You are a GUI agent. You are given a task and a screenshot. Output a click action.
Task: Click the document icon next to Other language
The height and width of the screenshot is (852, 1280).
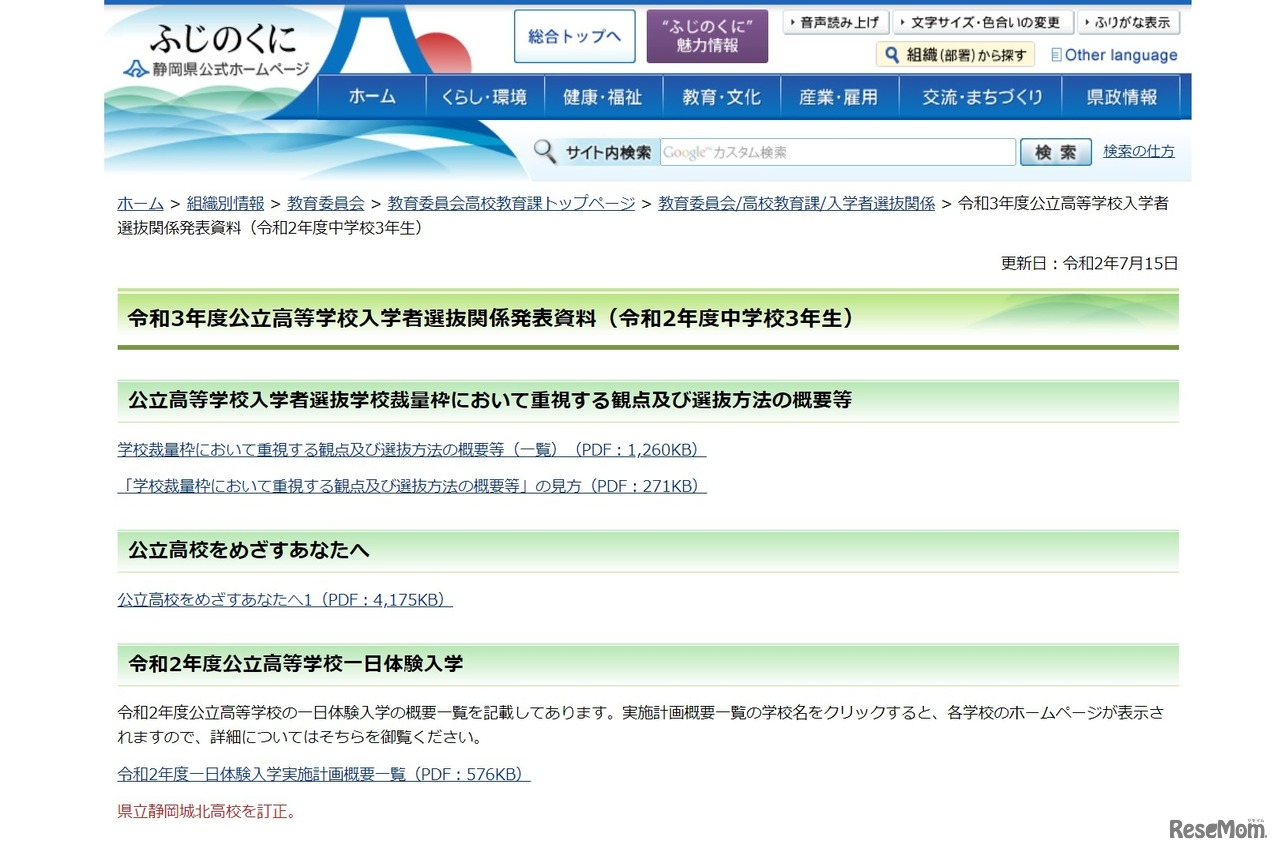point(1056,56)
